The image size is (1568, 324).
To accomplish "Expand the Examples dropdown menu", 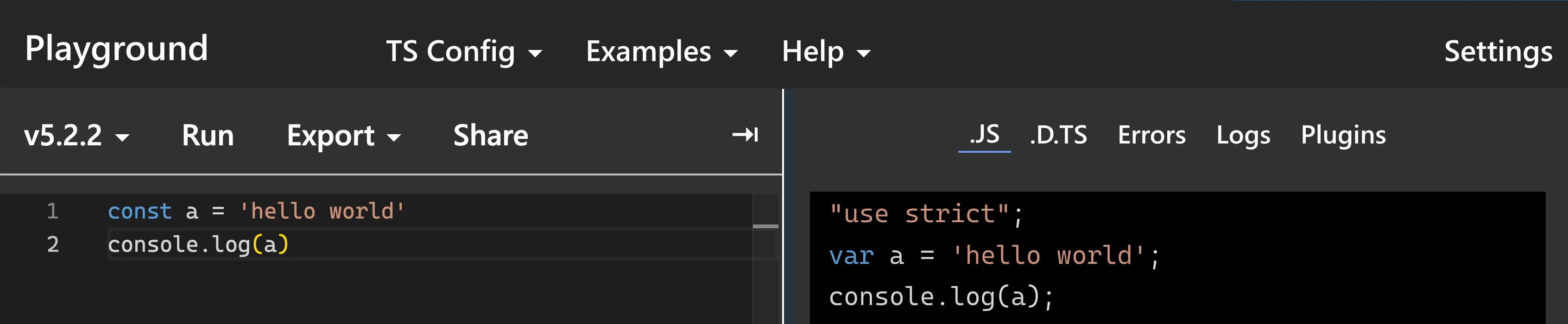I will pyautogui.click(x=661, y=52).
